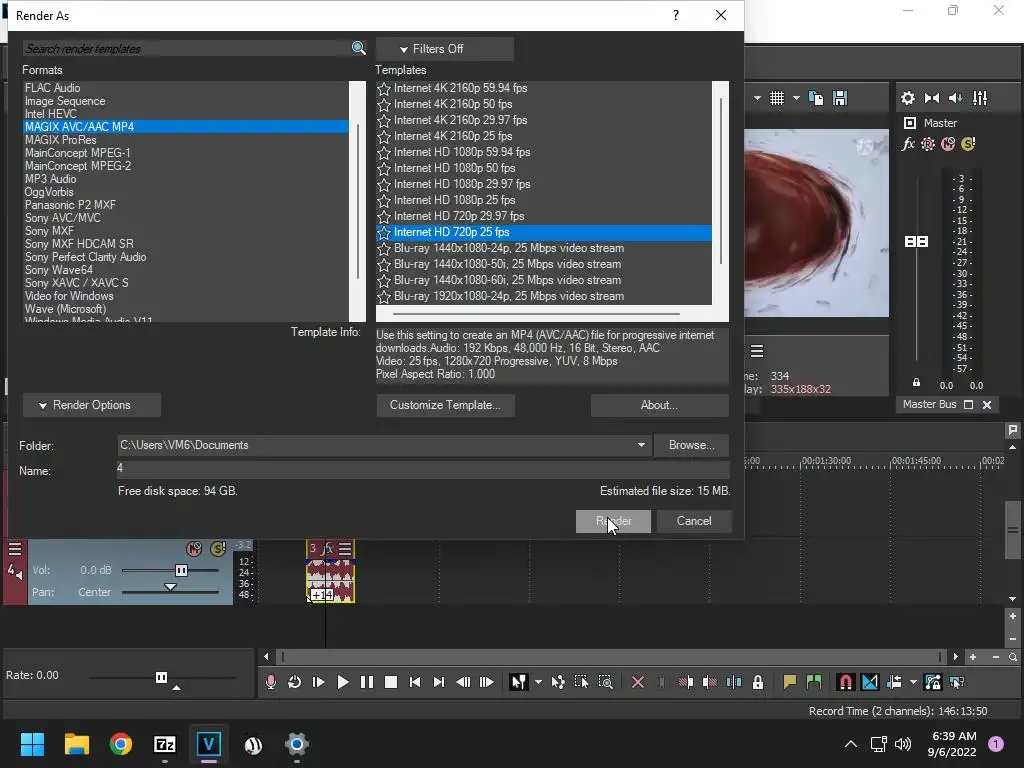
Task: Insert a marker with yellow flag icon
Action: [x=790, y=682]
